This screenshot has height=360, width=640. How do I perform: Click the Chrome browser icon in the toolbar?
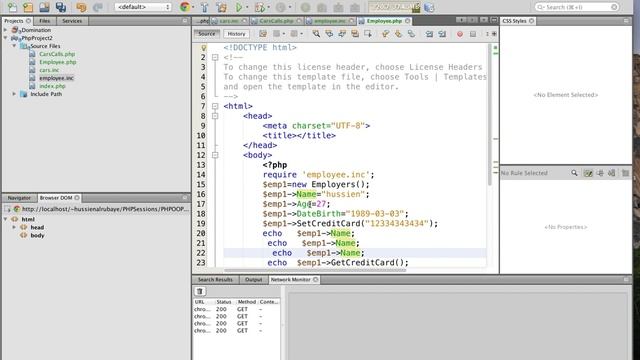point(184,7)
